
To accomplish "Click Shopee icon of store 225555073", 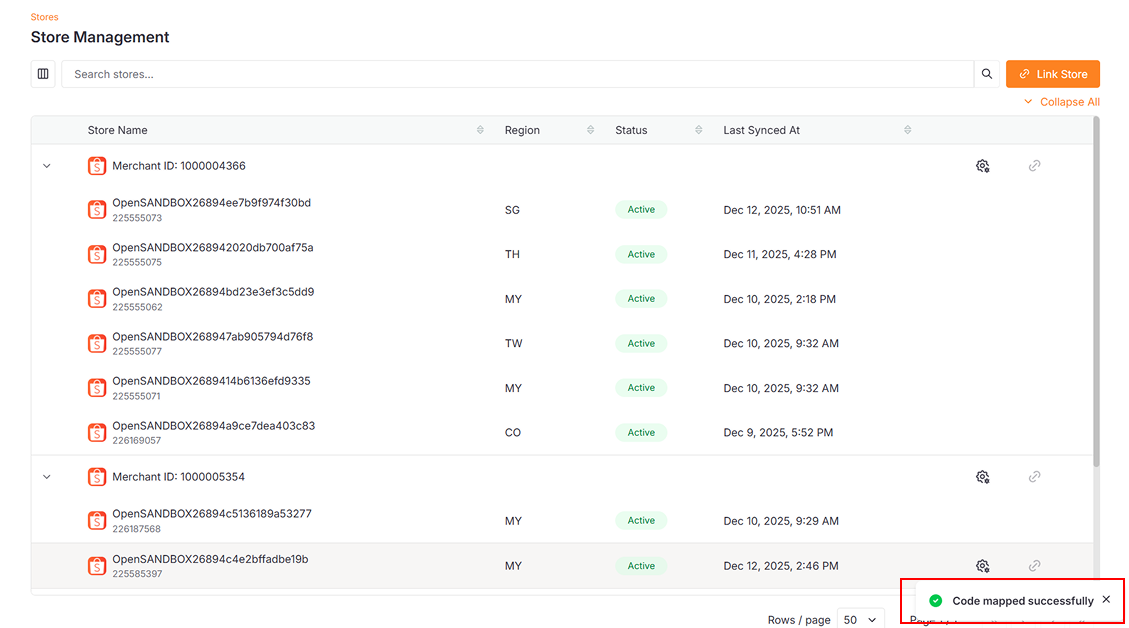I will click(x=97, y=210).
